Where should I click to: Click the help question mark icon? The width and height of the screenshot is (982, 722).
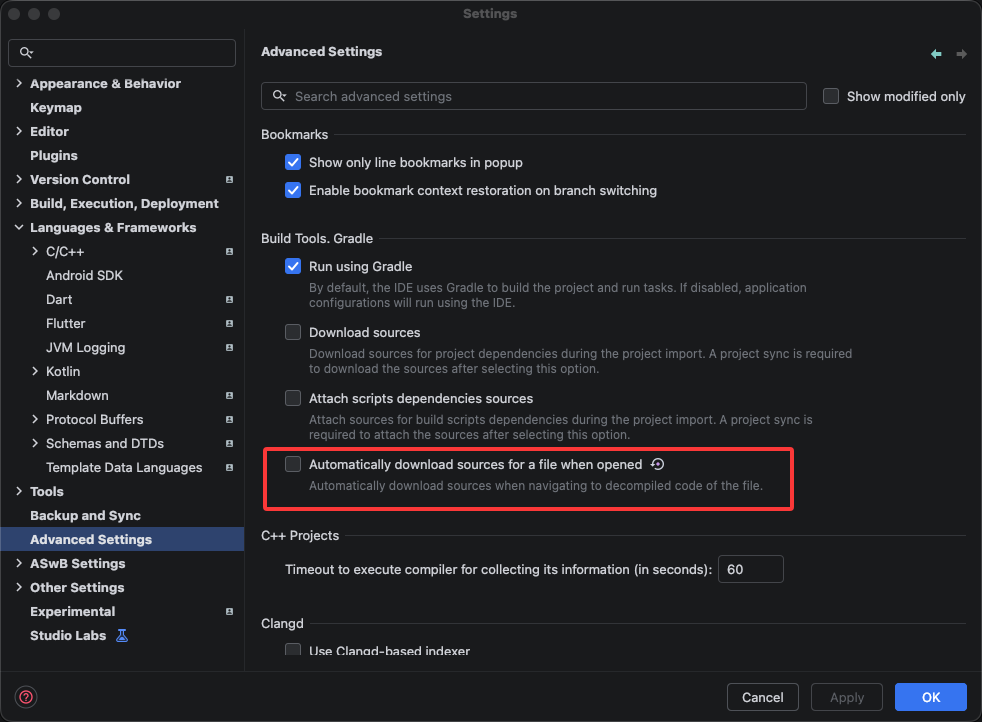(26, 697)
